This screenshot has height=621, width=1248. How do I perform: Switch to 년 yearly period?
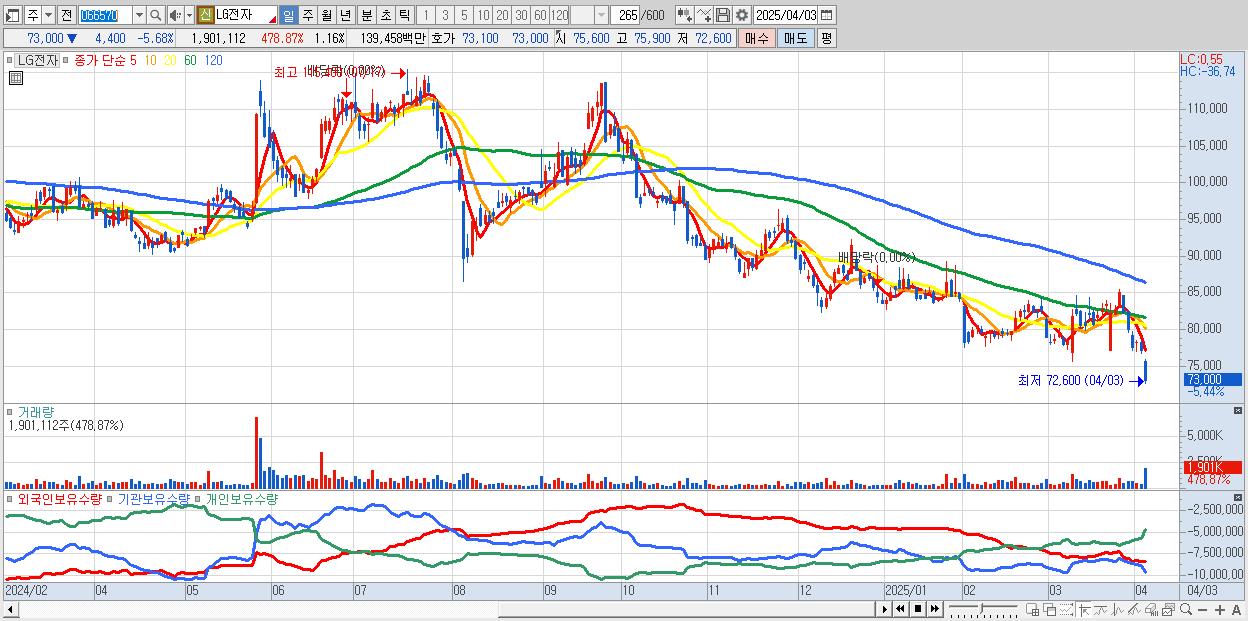(x=345, y=15)
